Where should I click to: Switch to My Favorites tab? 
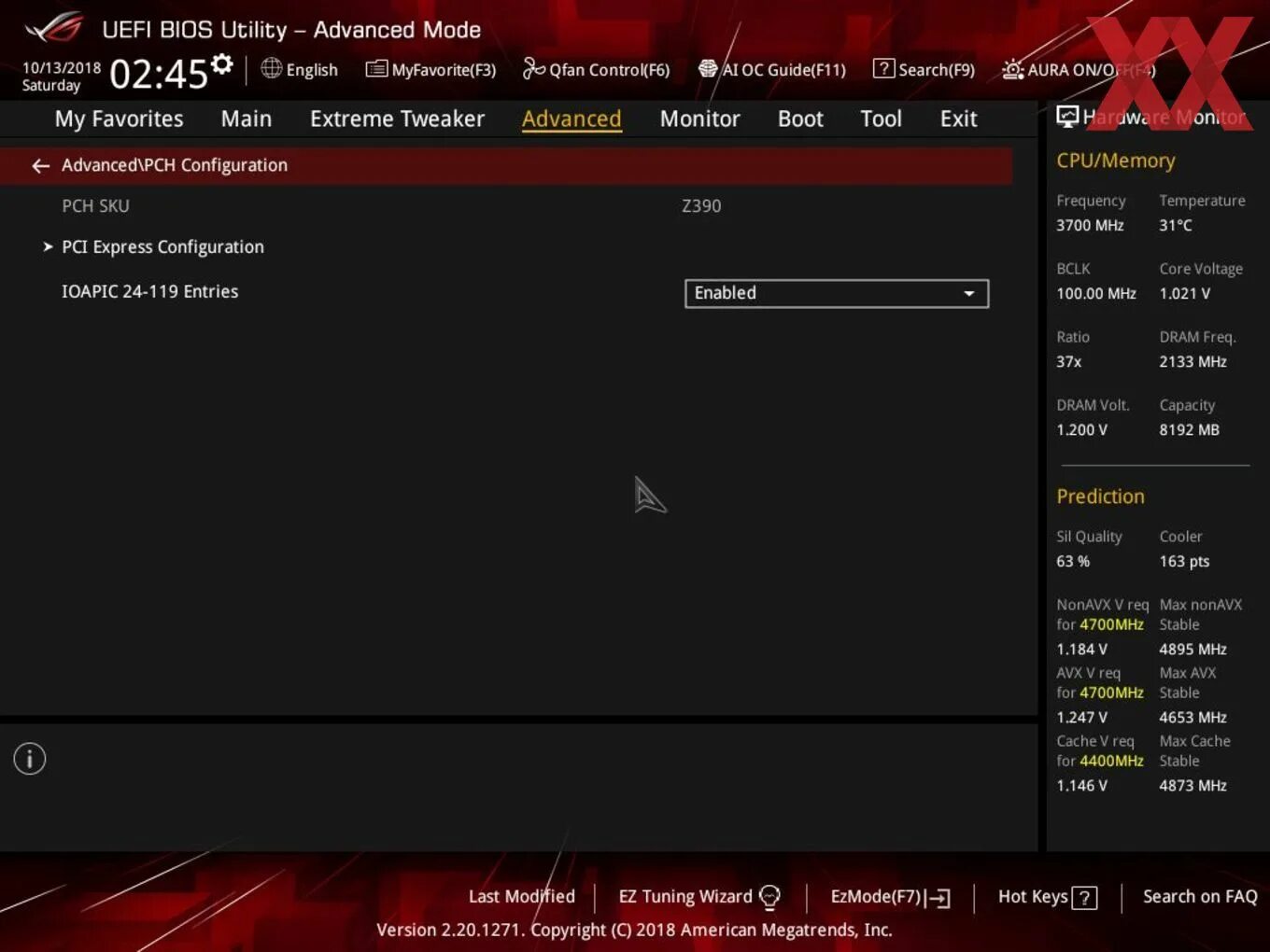(119, 119)
